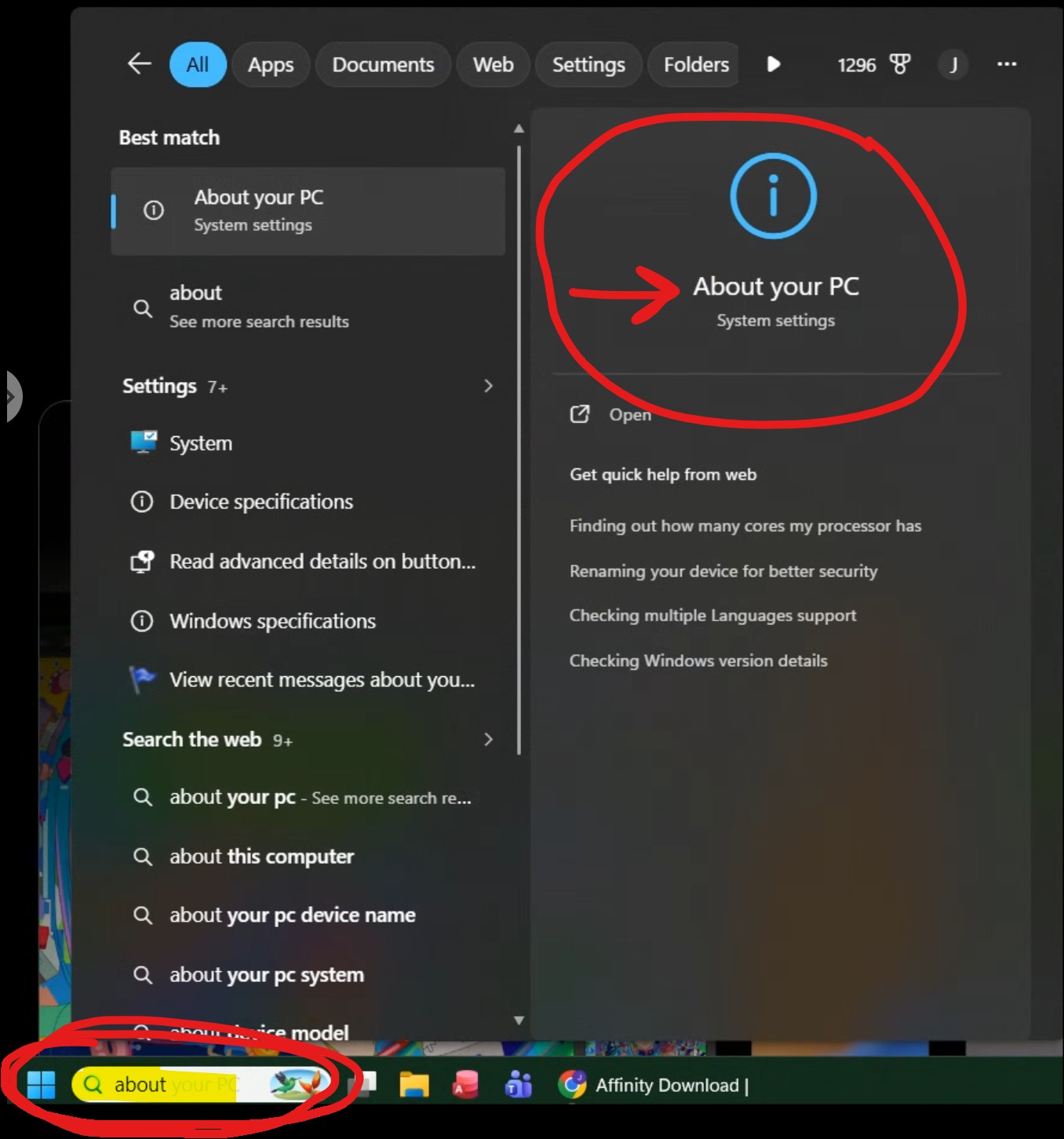Click the back arrow in search panel

(x=140, y=64)
